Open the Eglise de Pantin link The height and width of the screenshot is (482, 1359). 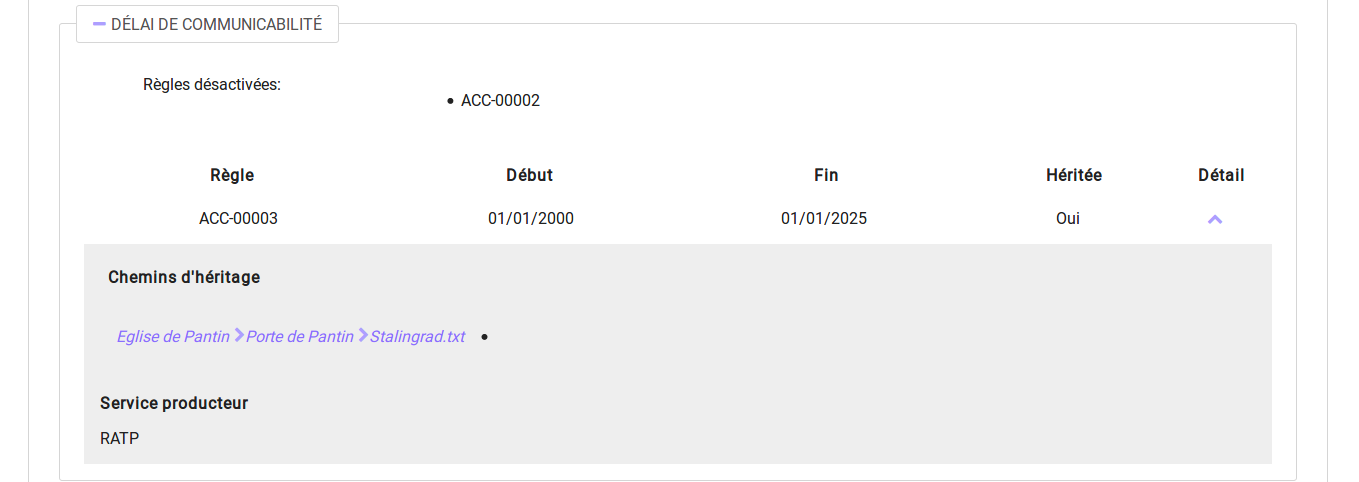pyautogui.click(x=173, y=337)
